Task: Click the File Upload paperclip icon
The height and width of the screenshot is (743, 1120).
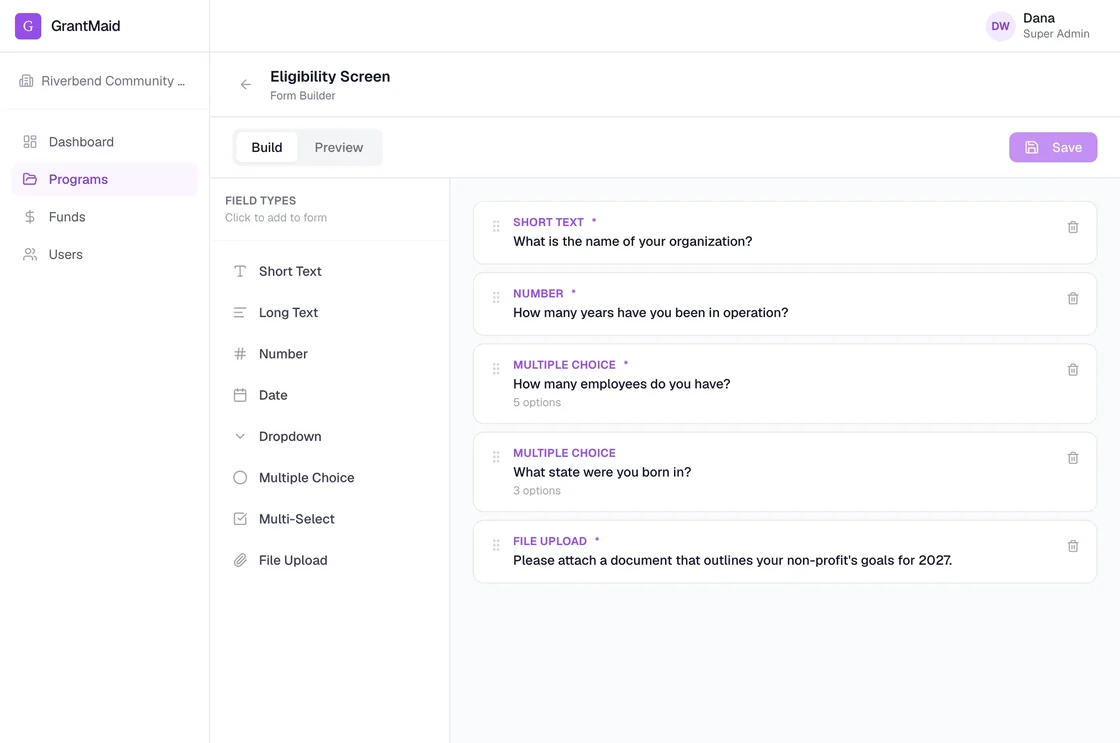Action: click(240, 560)
